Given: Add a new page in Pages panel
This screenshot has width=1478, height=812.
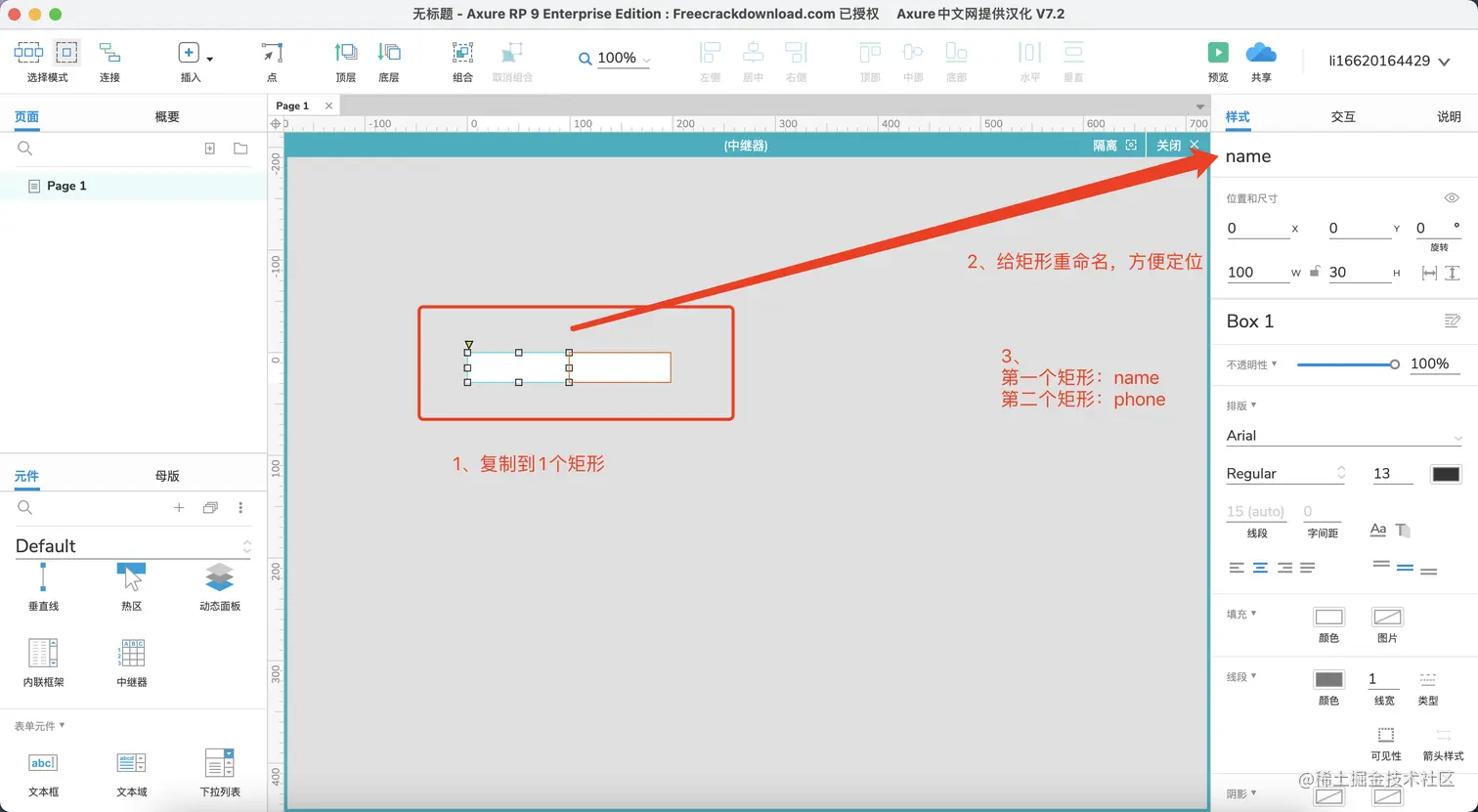Looking at the screenshot, I should coord(209,149).
